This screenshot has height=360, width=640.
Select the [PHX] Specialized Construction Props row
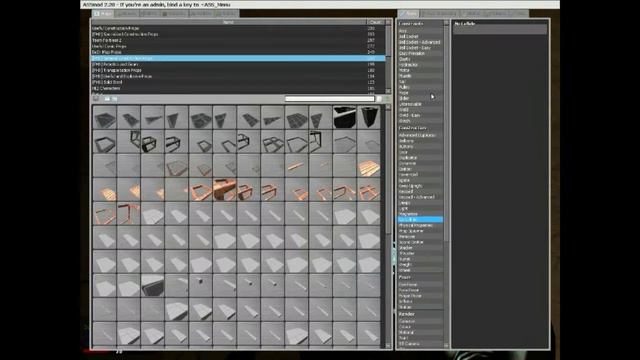click(x=238, y=34)
